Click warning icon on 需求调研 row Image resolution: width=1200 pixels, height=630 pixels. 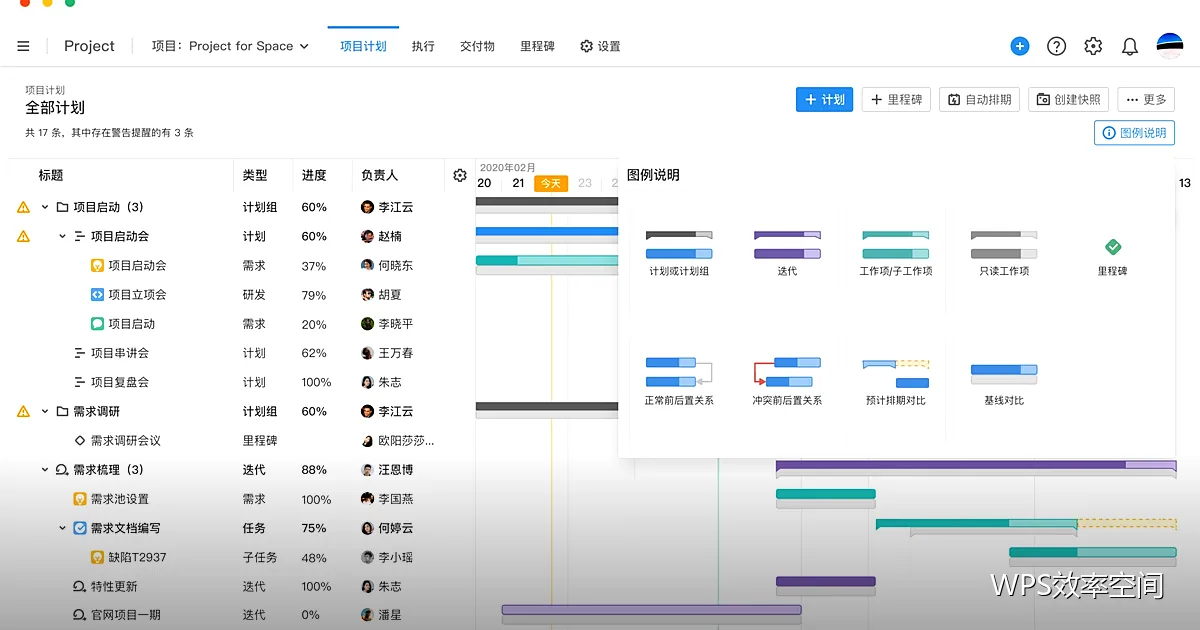tap(23, 411)
